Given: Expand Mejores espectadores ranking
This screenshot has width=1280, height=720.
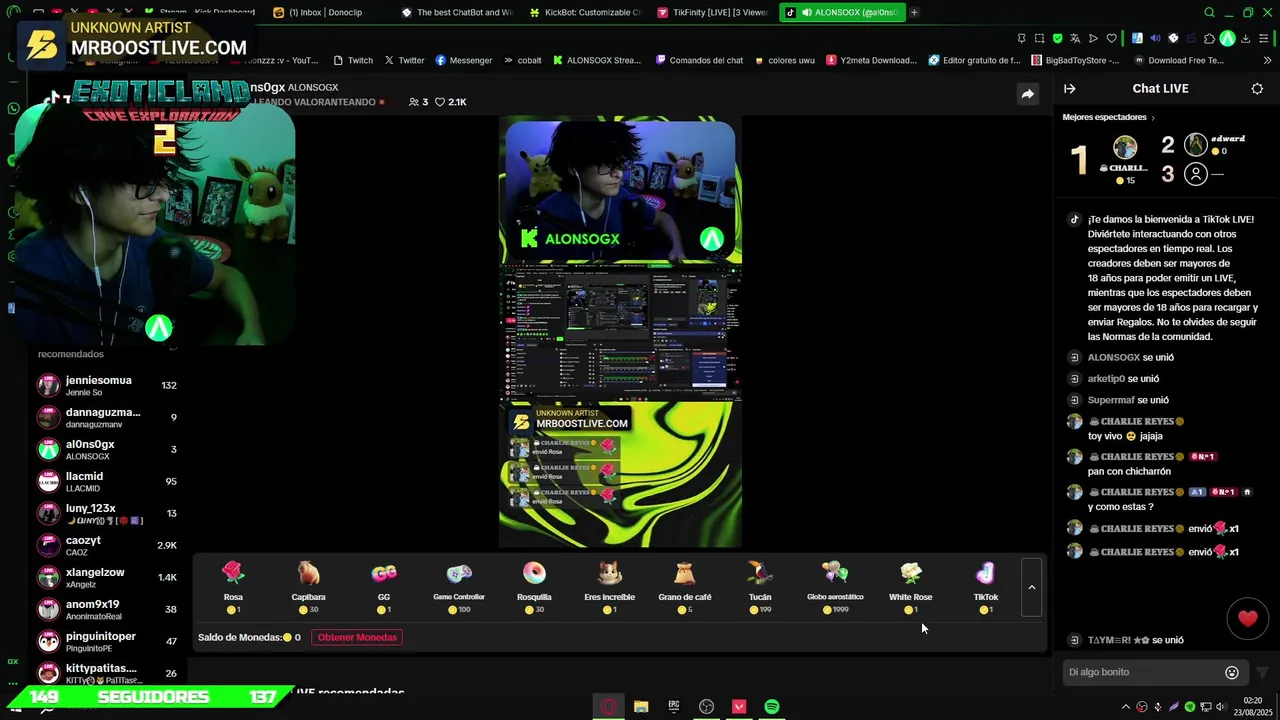Looking at the screenshot, I should (1109, 117).
